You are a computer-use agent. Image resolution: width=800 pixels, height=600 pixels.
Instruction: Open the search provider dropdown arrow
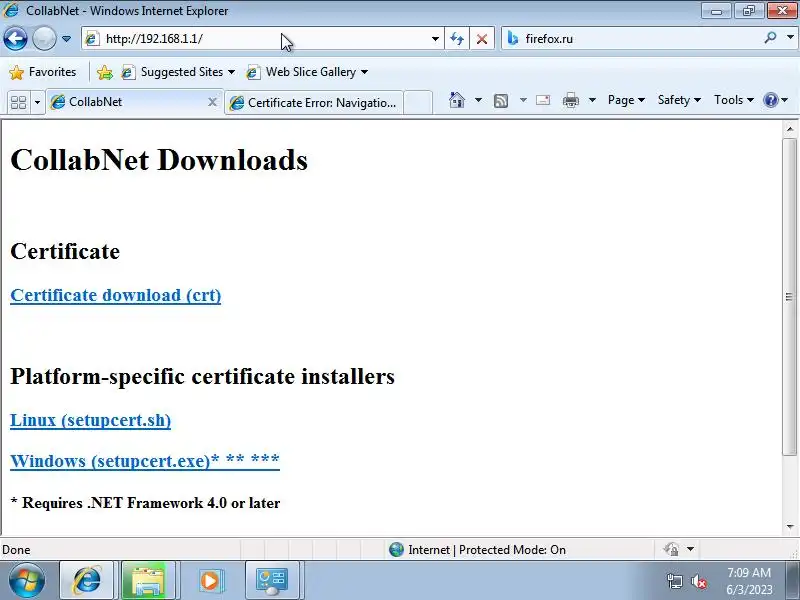pyautogui.click(x=790, y=38)
